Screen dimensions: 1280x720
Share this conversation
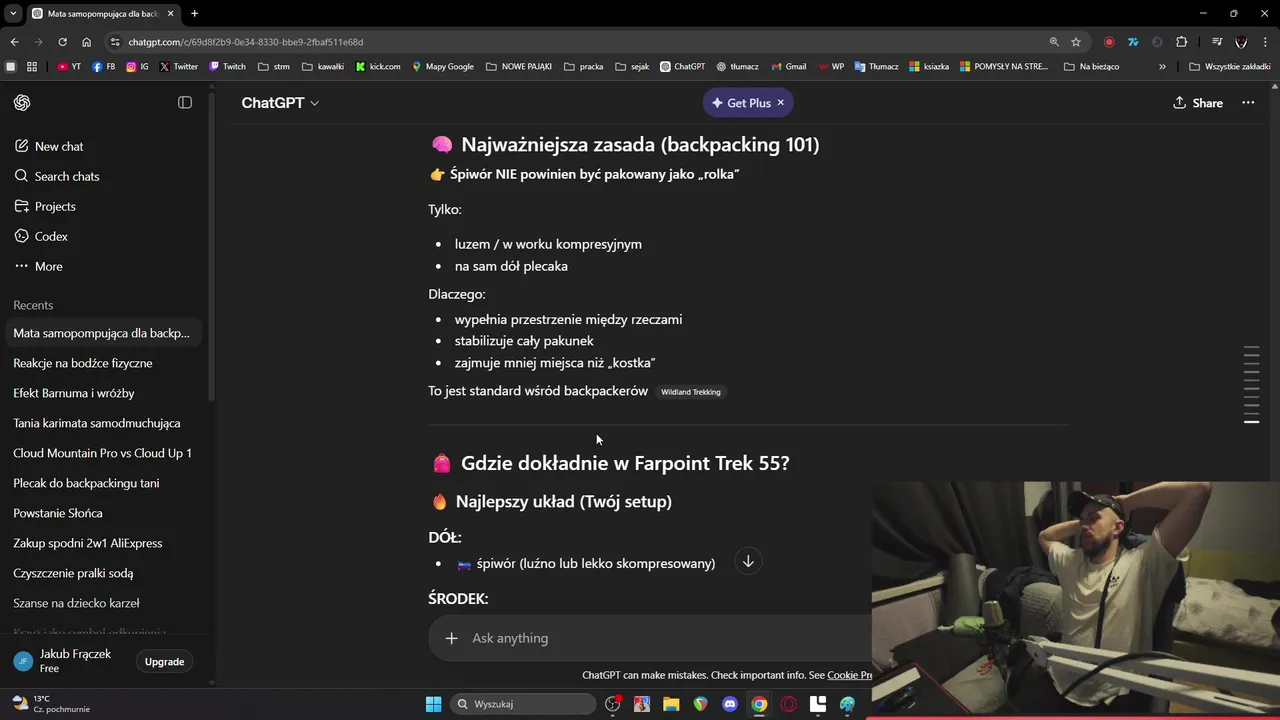pos(1198,103)
